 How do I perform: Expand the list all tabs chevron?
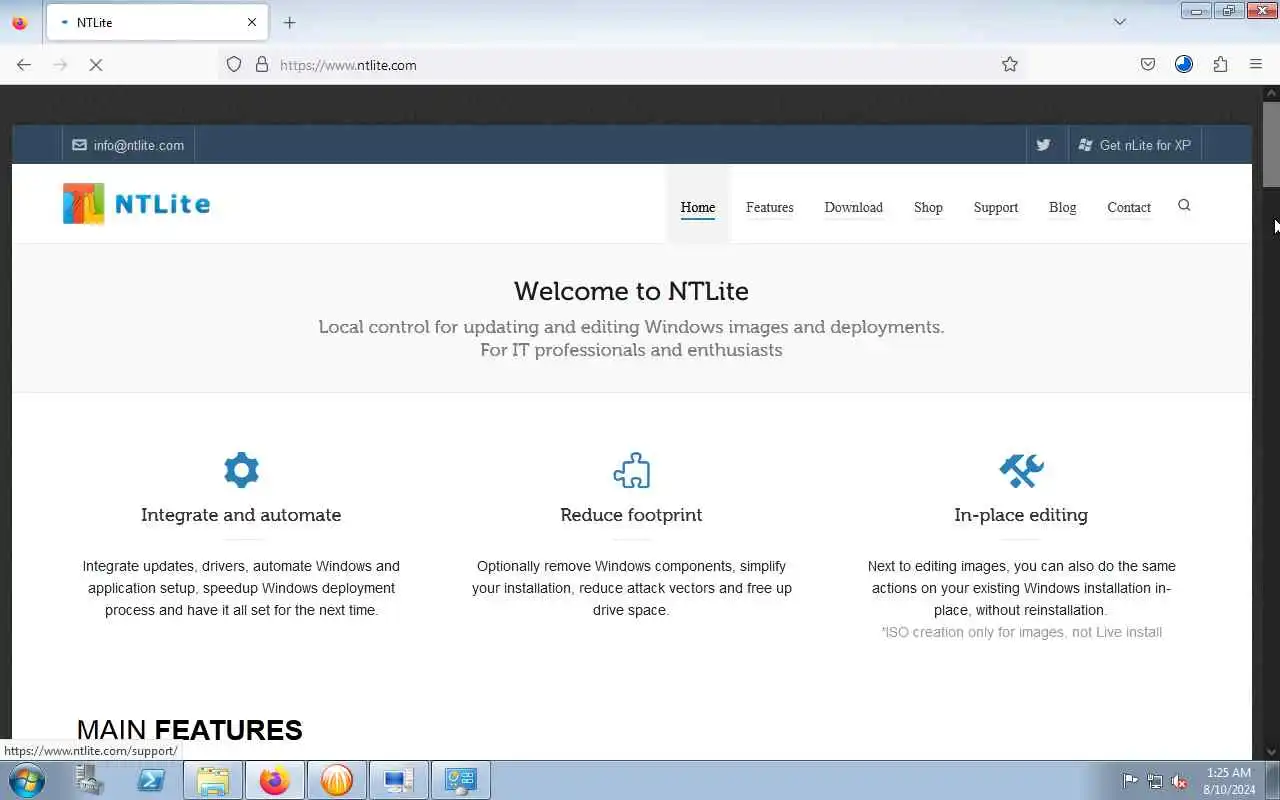[x=1120, y=22]
